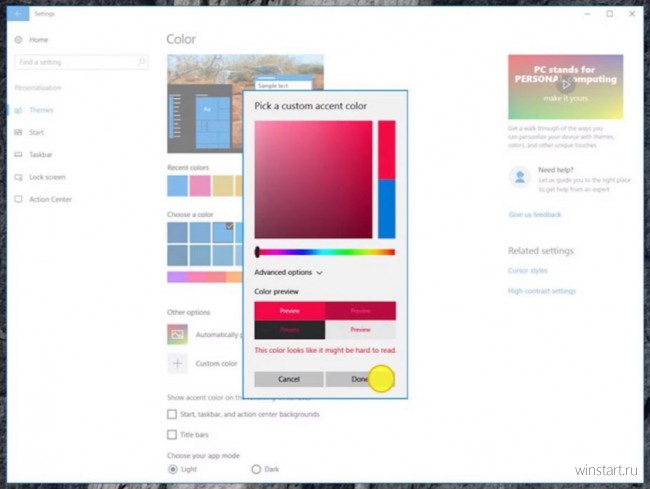The width and height of the screenshot is (650, 489).
Task: Open High contrast settings link
Action: coord(541,291)
